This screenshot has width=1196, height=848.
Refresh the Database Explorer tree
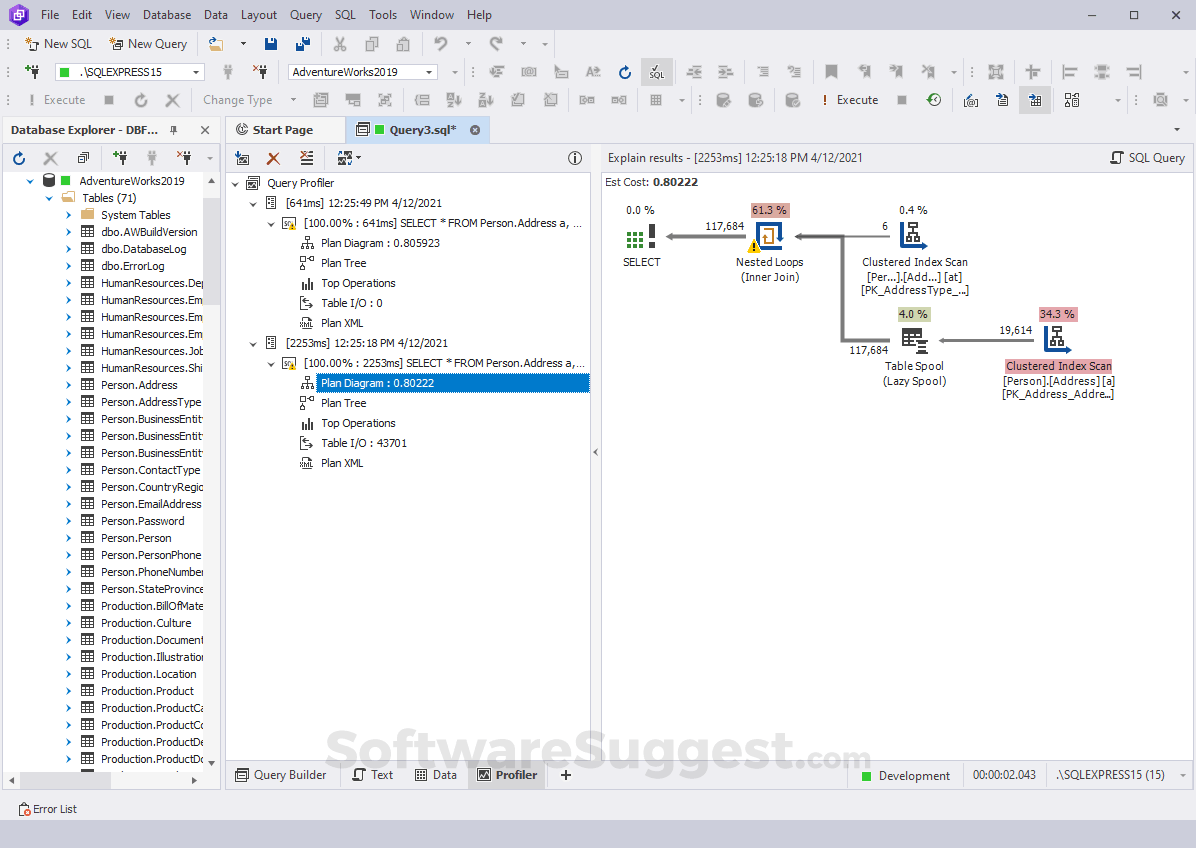[x=18, y=157]
